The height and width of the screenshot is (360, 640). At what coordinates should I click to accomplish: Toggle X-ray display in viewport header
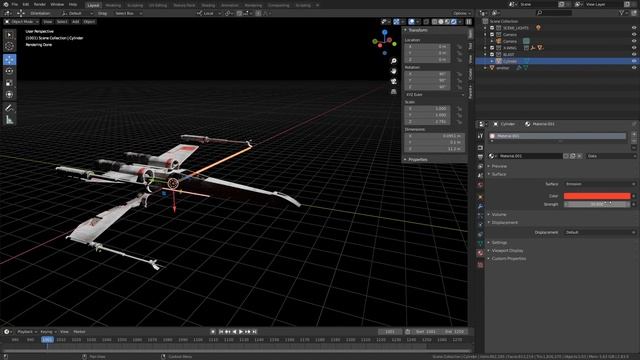pos(426,22)
